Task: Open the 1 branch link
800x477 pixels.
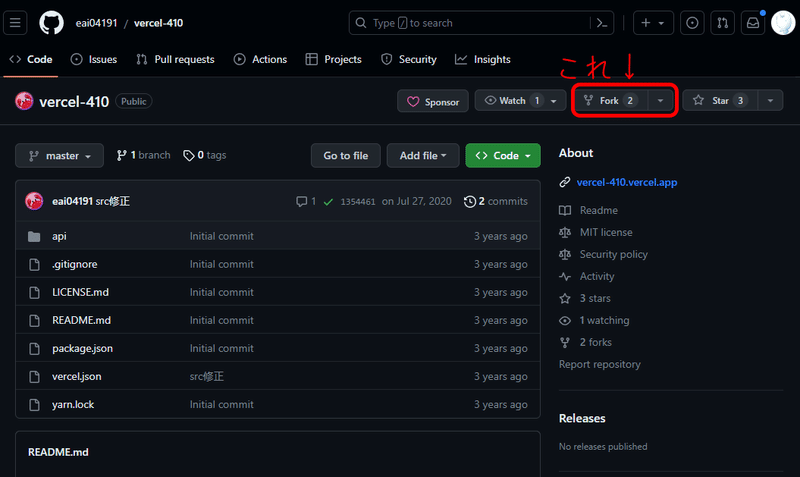Action: (x=143, y=155)
